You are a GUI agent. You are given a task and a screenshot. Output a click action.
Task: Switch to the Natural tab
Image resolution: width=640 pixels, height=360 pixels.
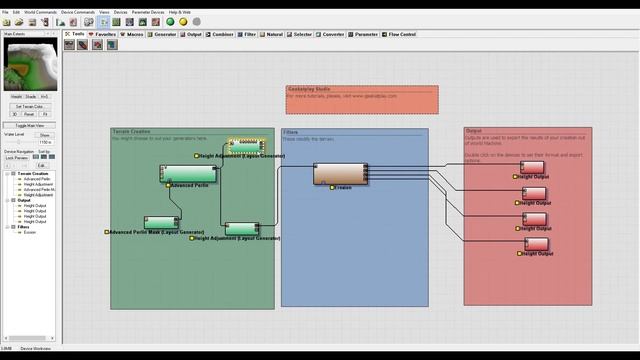coord(271,35)
